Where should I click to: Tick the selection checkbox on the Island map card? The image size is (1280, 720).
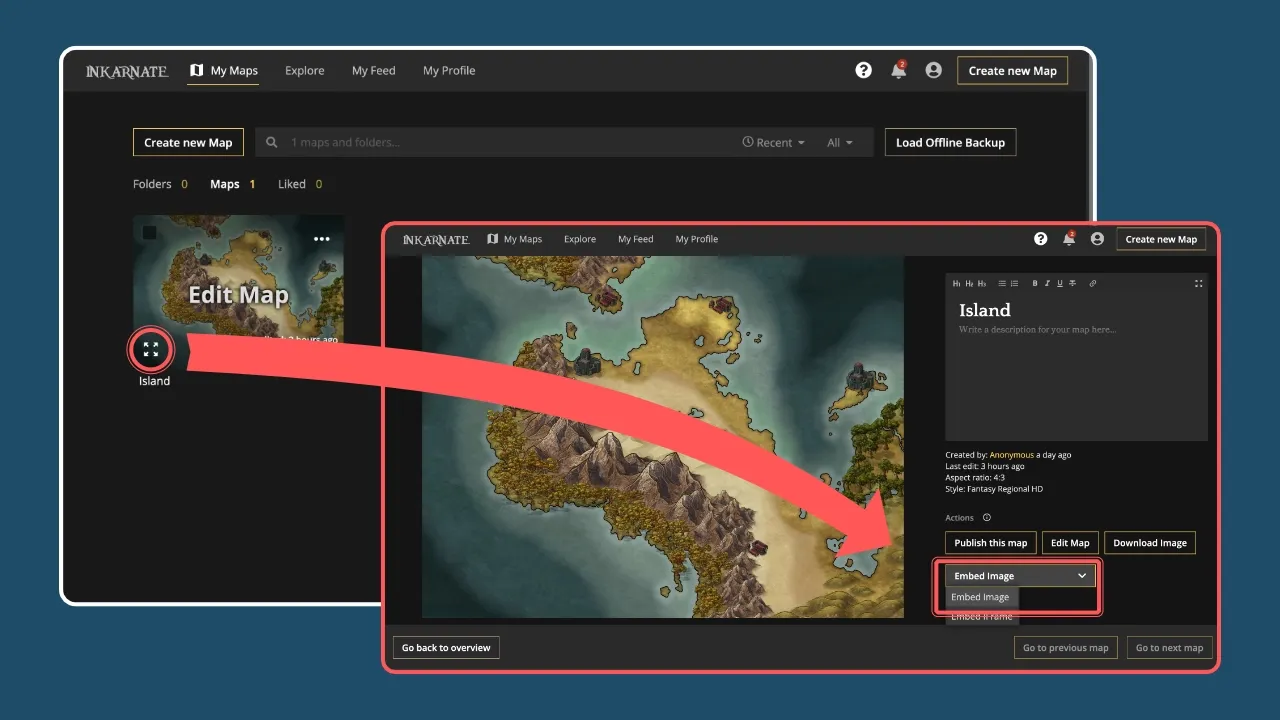149,232
